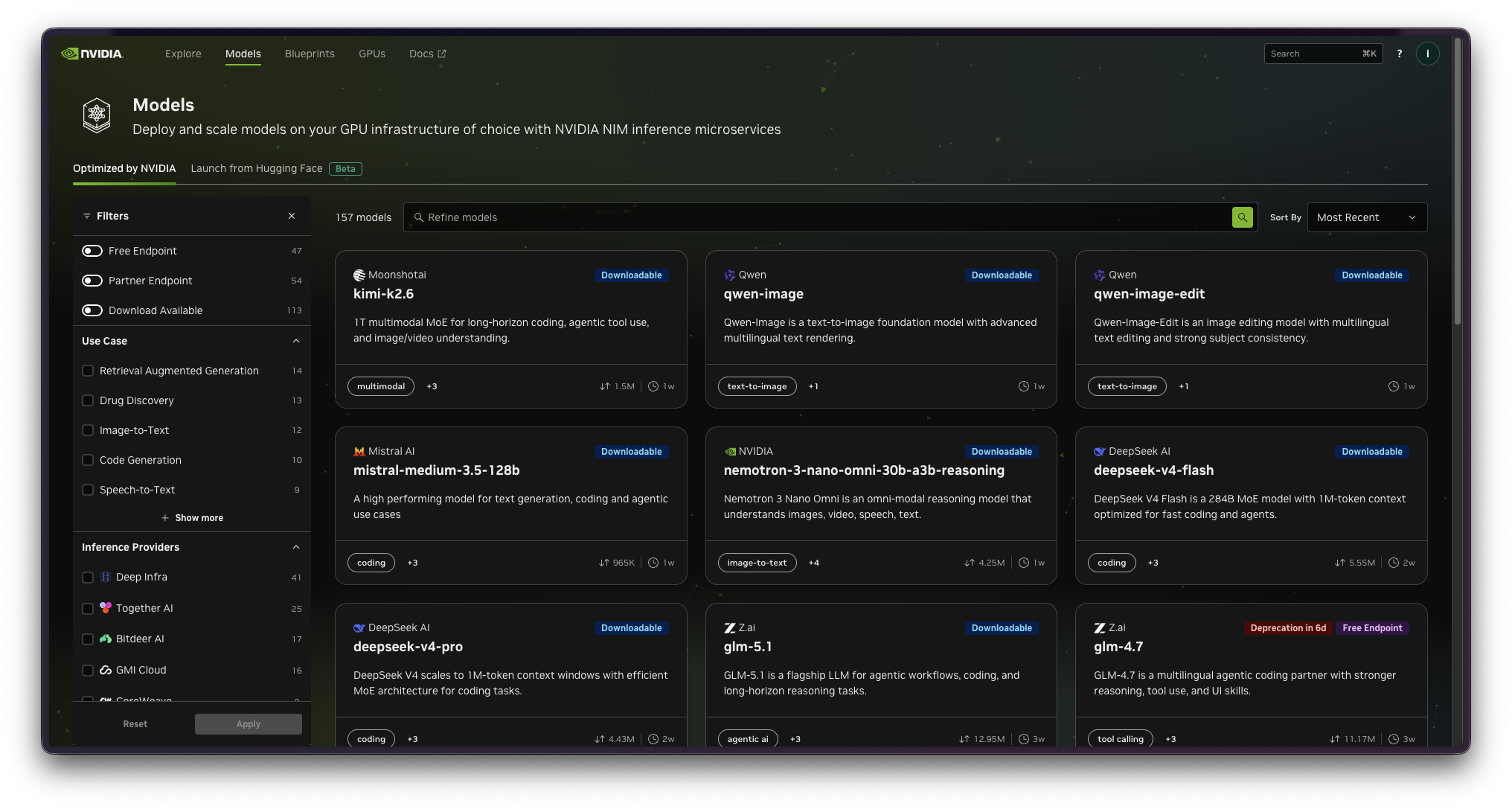Expand +3 tags on kimi-k2.6 card

(x=432, y=386)
